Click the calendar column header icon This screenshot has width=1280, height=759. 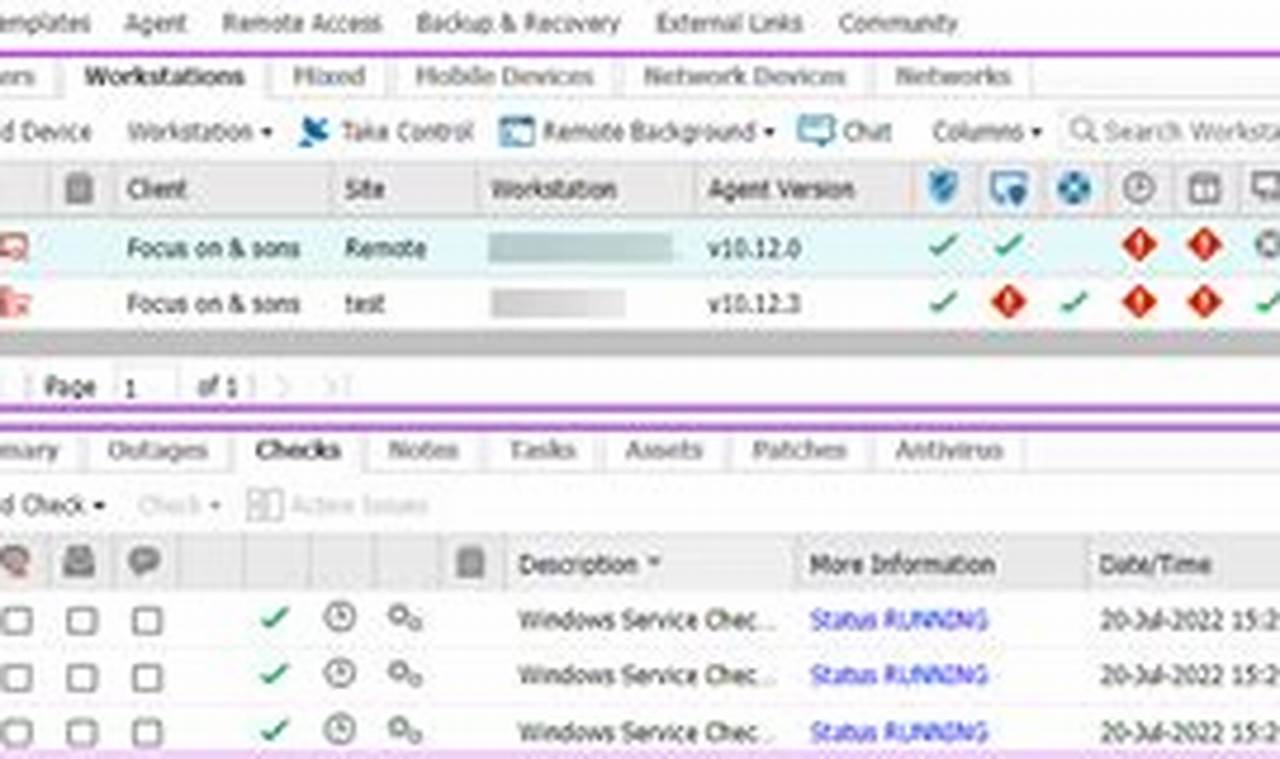click(x=1204, y=189)
